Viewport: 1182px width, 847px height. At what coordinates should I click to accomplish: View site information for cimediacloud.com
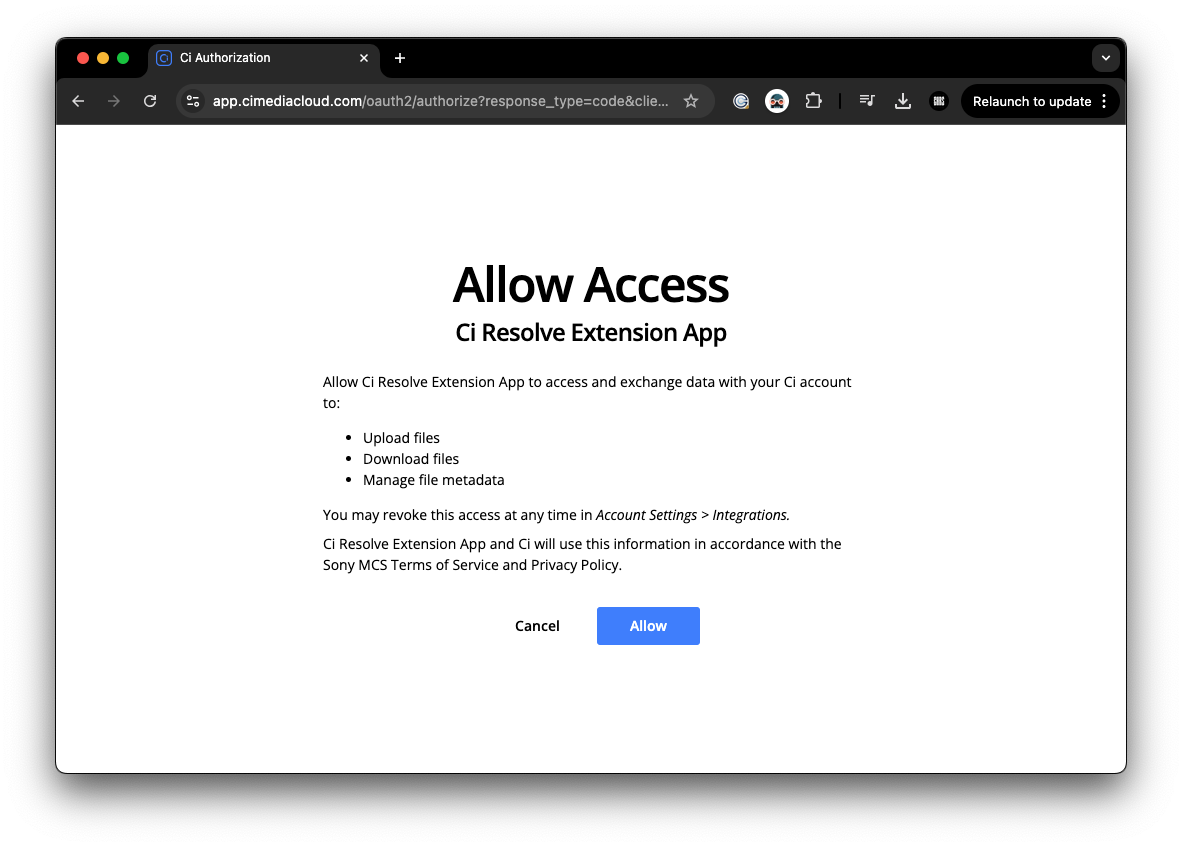pyautogui.click(x=193, y=101)
